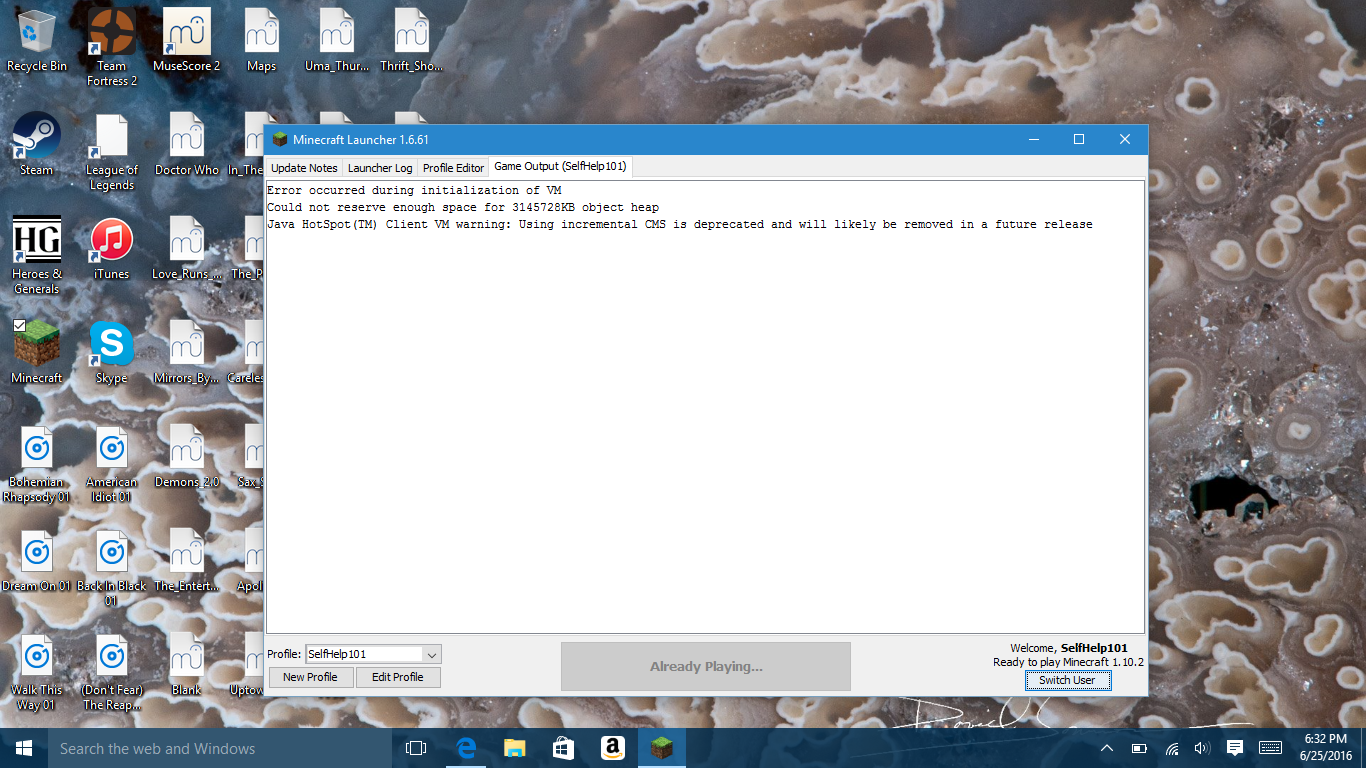Select the Blank score file on desktop
This screenshot has width=1366, height=768.
[187, 665]
